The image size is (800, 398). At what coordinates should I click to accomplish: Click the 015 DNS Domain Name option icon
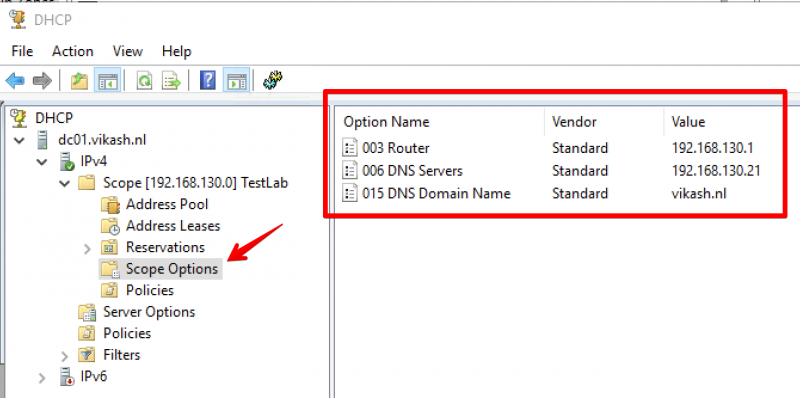[349, 193]
